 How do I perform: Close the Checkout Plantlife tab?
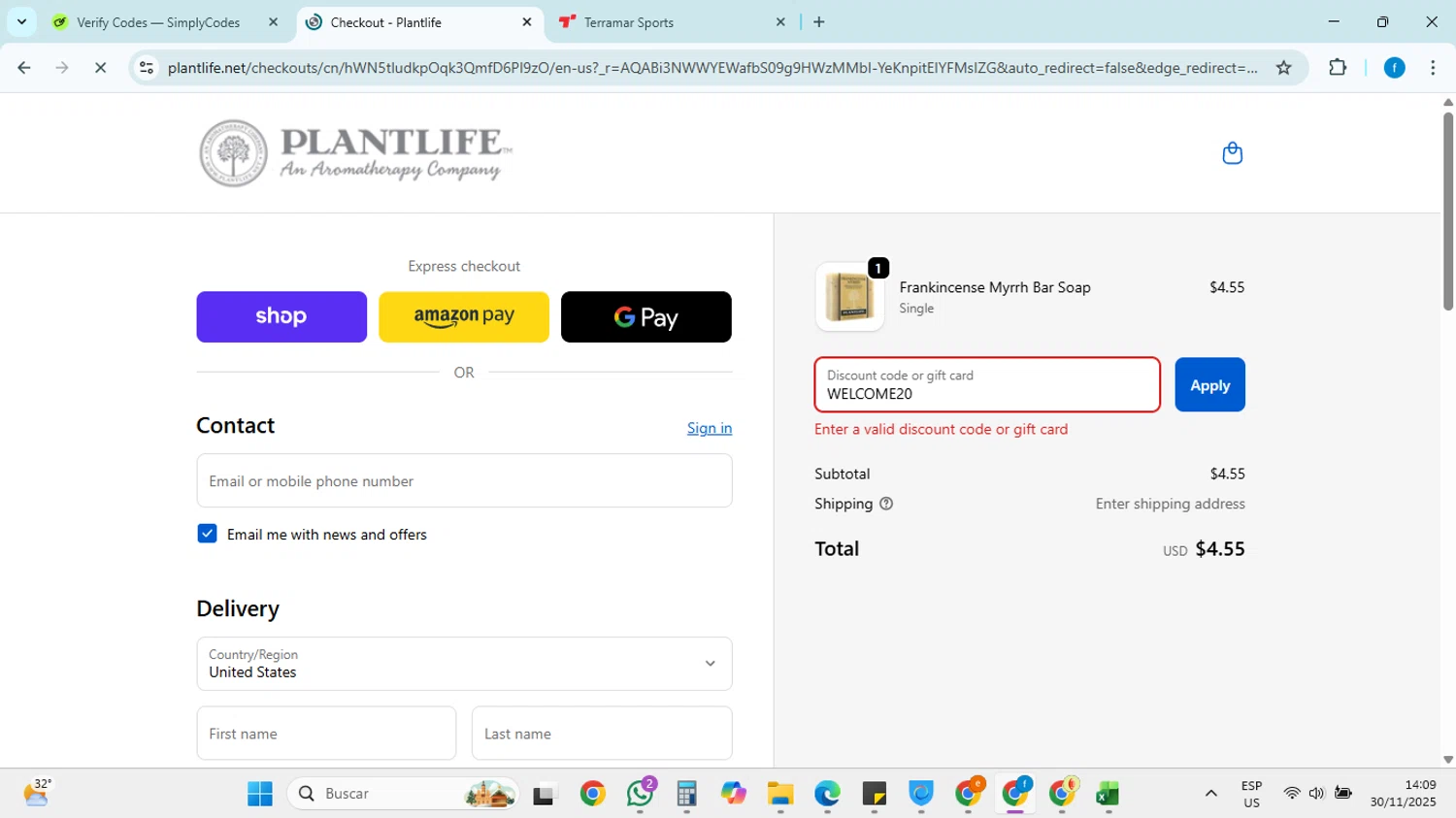point(527,22)
